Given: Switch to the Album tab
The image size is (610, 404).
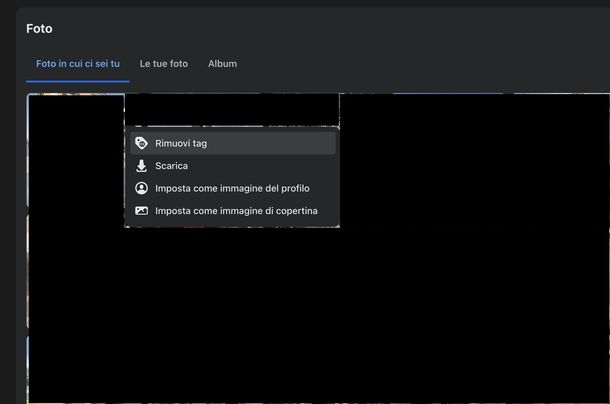Looking at the screenshot, I should click(222, 64).
